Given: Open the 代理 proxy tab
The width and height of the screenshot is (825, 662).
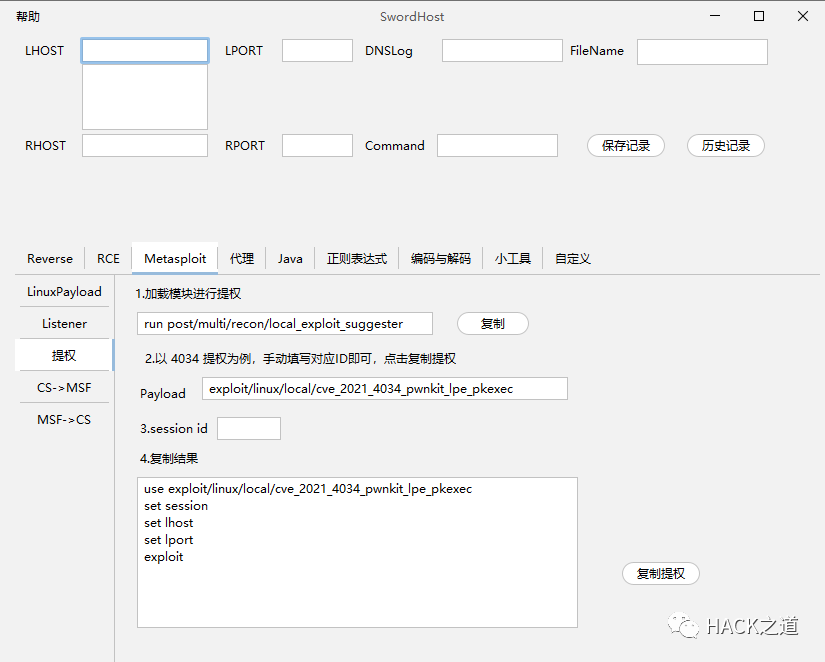Looking at the screenshot, I should tap(242, 259).
